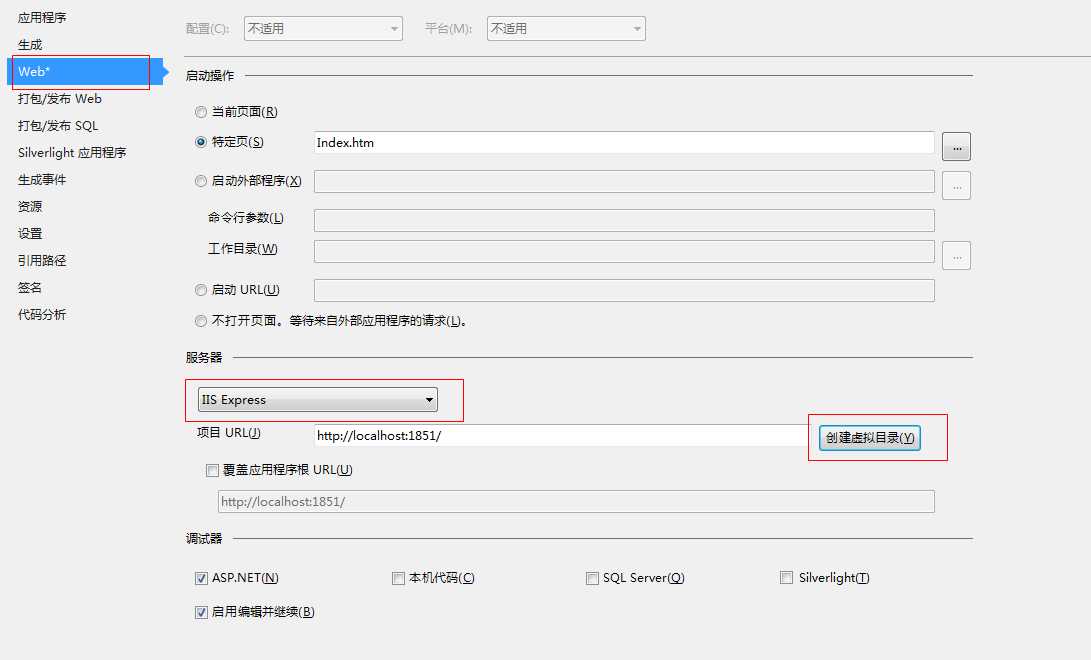The height and width of the screenshot is (660, 1091).
Task: Open the 设置 tab
Action: (x=30, y=234)
